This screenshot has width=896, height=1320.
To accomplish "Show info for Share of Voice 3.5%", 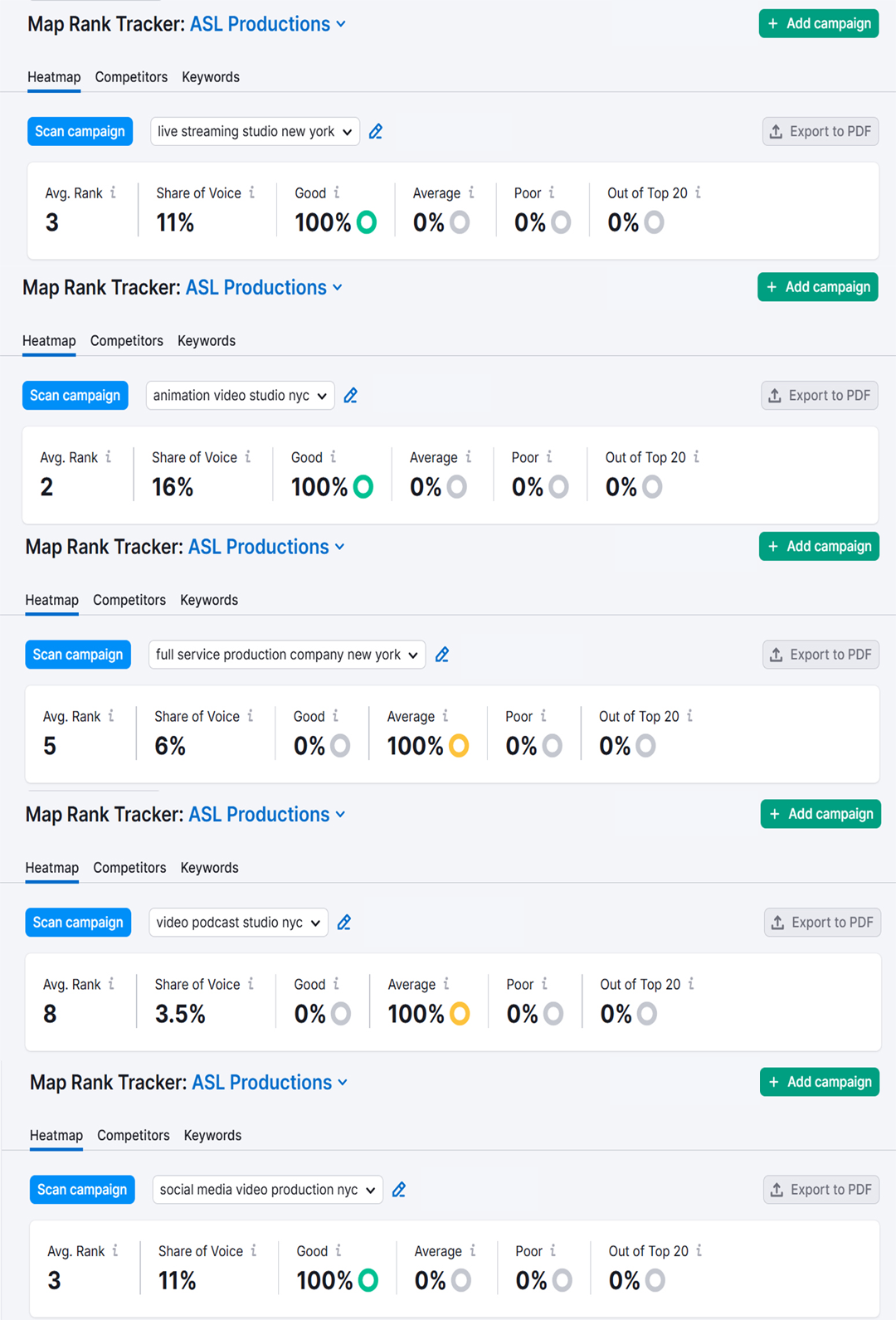I will click(x=251, y=984).
